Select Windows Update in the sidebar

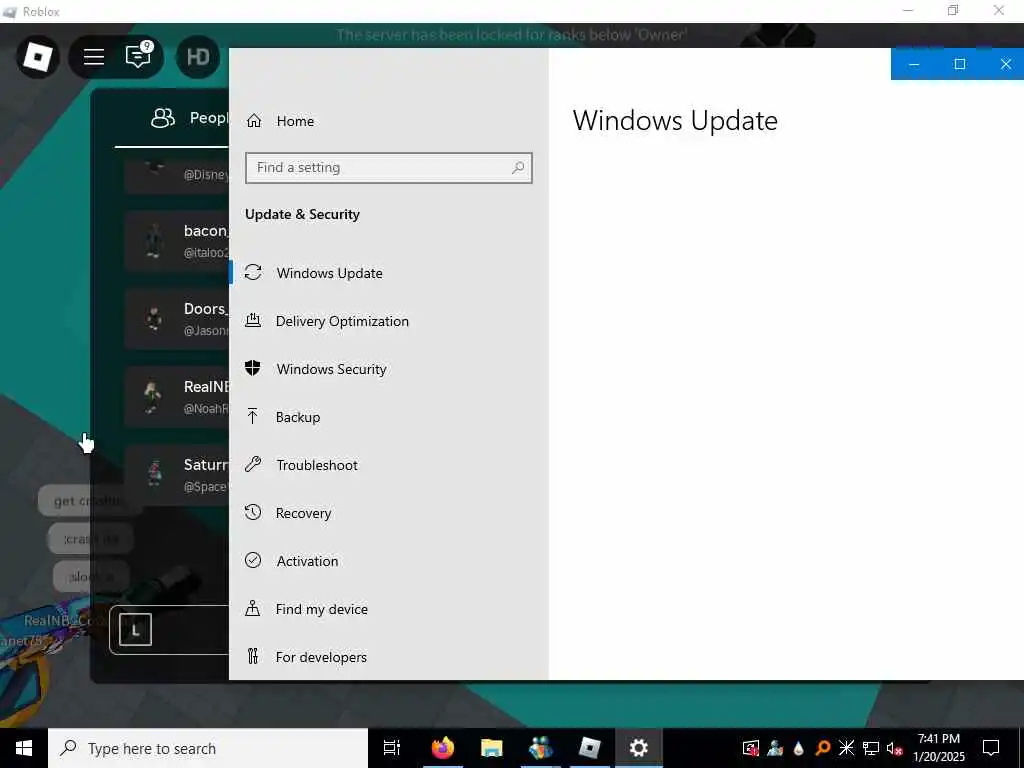(329, 273)
